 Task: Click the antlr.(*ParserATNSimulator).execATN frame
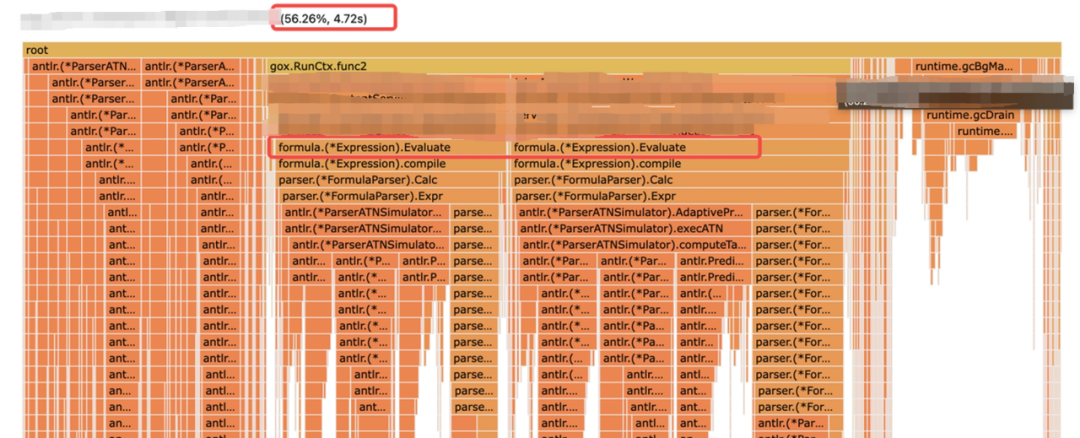[632, 229]
